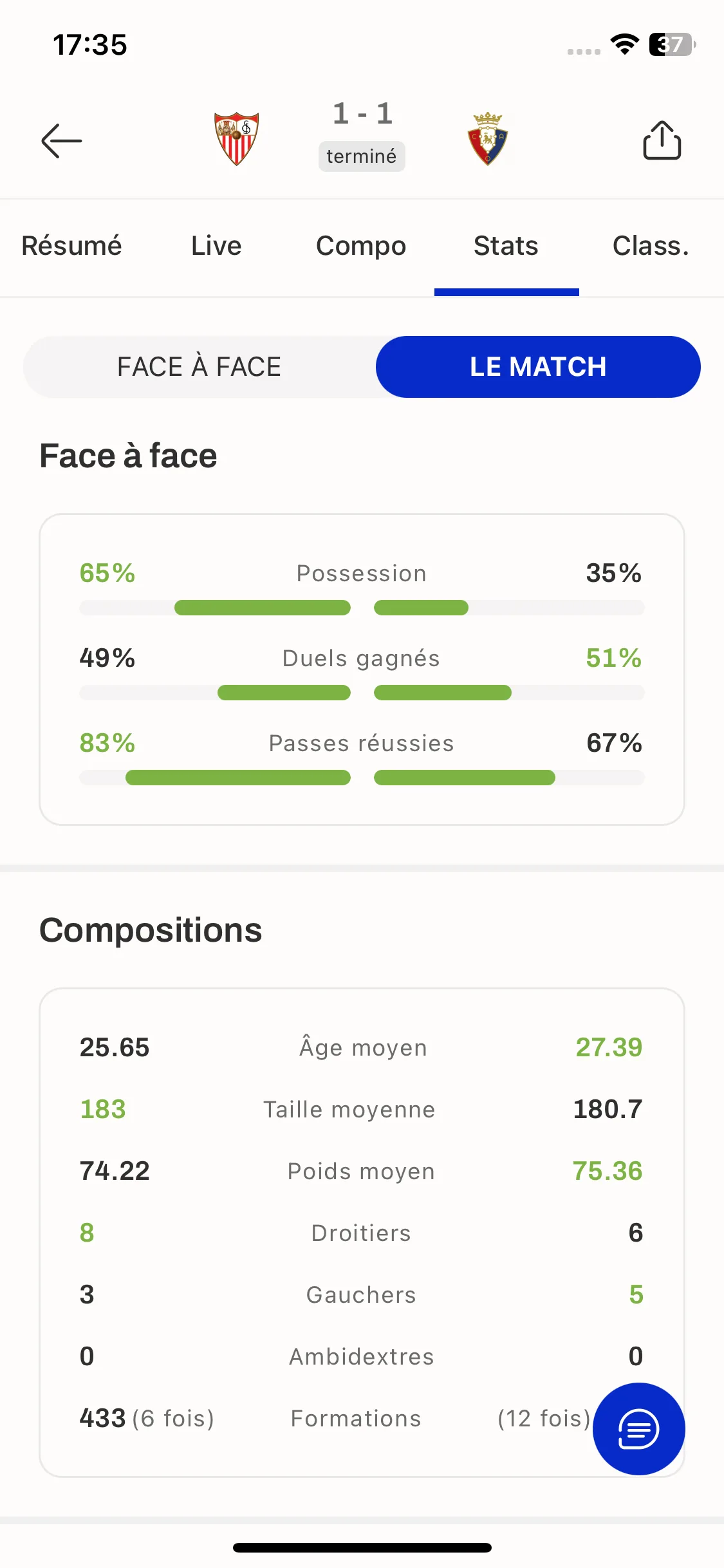The height and width of the screenshot is (1568, 724).
Task: Tap the back arrow icon
Action: (x=62, y=141)
